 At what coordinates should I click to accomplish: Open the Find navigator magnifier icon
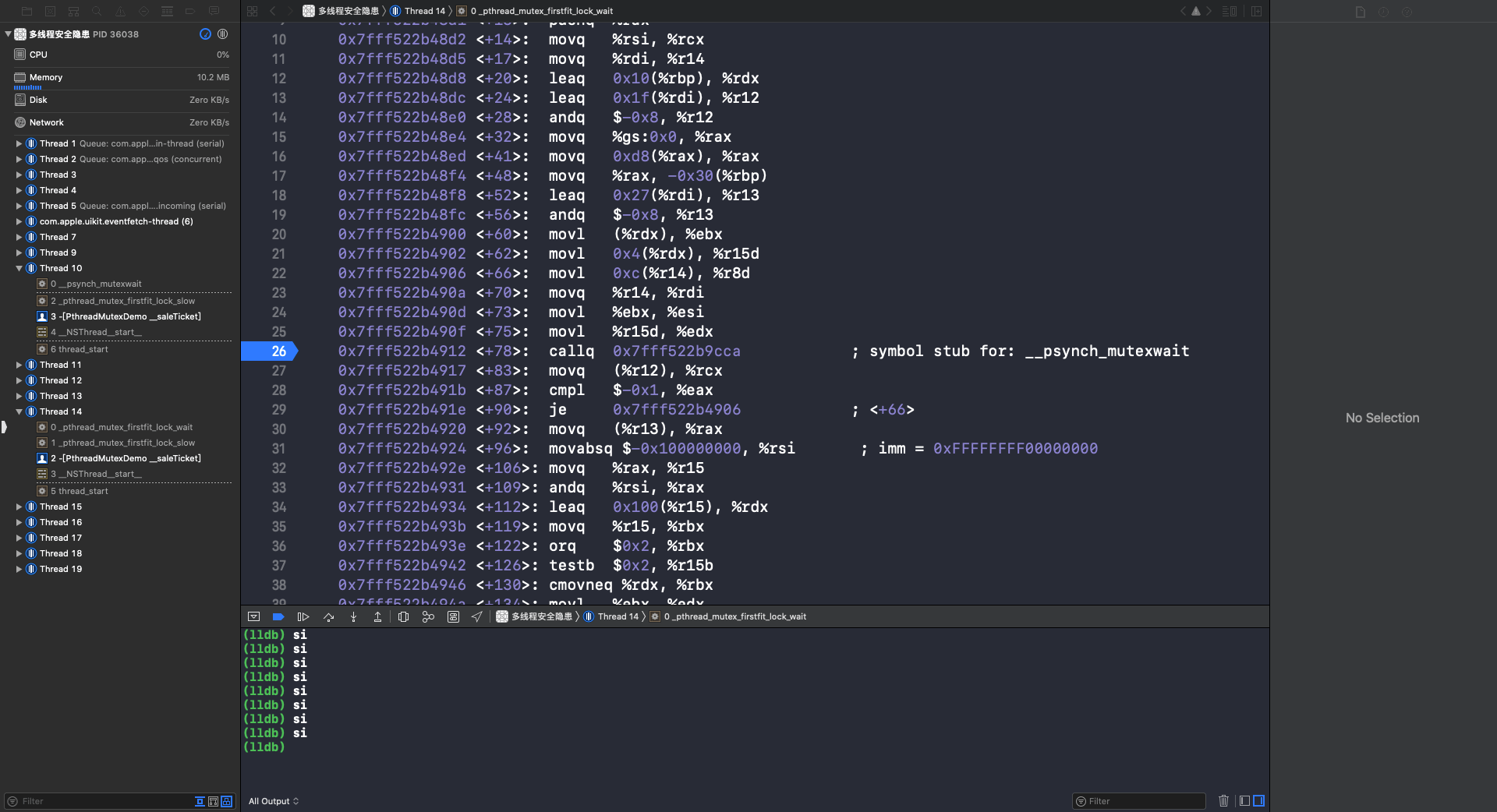pyautogui.click(x=97, y=12)
